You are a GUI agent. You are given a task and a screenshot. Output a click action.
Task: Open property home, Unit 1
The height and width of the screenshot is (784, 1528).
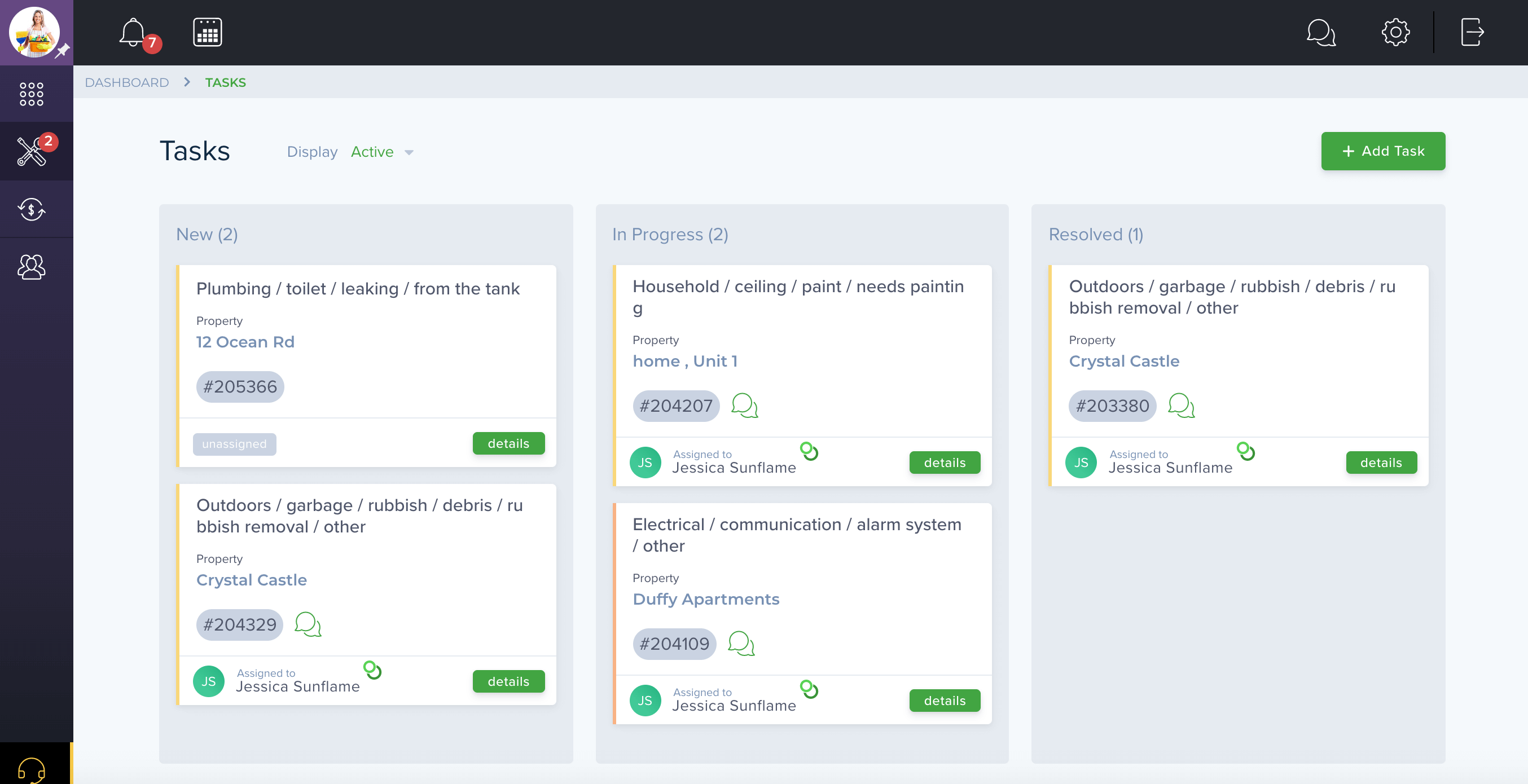[685, 360]
